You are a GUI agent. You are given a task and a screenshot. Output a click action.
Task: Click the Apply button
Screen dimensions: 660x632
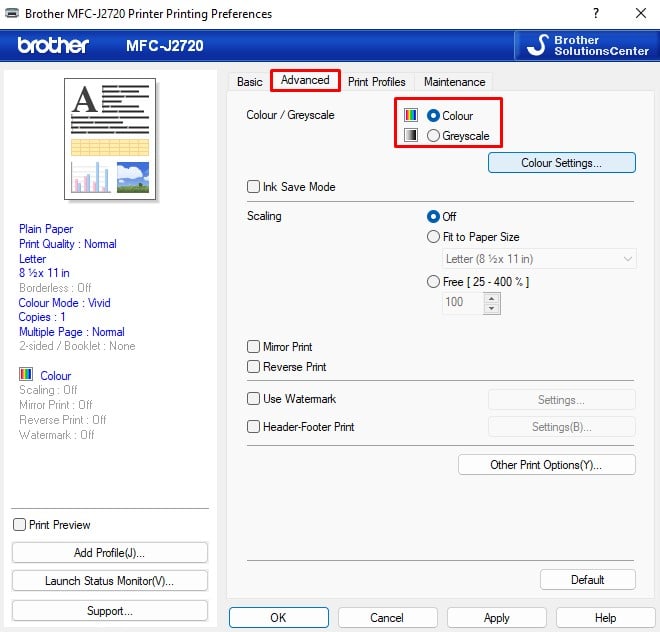(x=497, y=618)
